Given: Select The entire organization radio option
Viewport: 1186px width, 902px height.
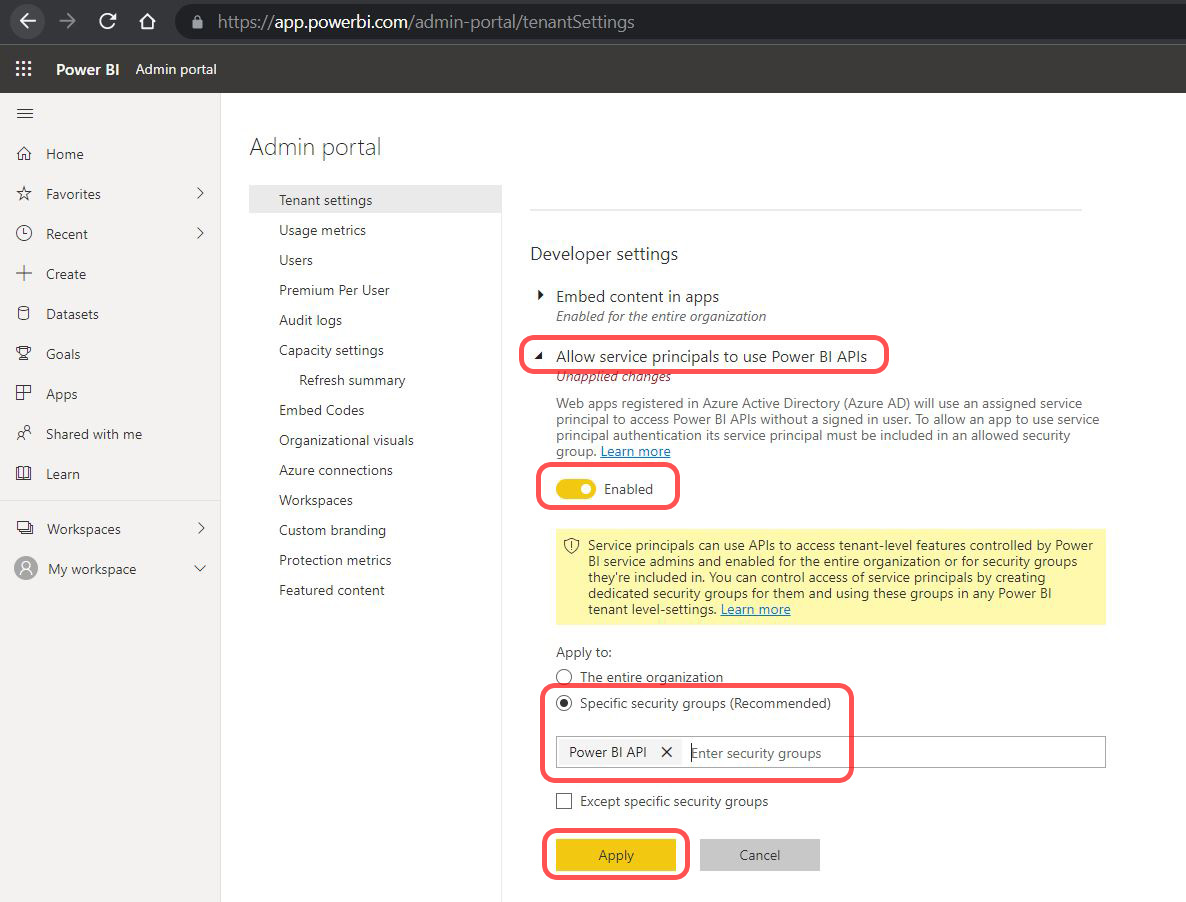Looking at the screenshot, I should pyautogui.click(x=564, y=677).
